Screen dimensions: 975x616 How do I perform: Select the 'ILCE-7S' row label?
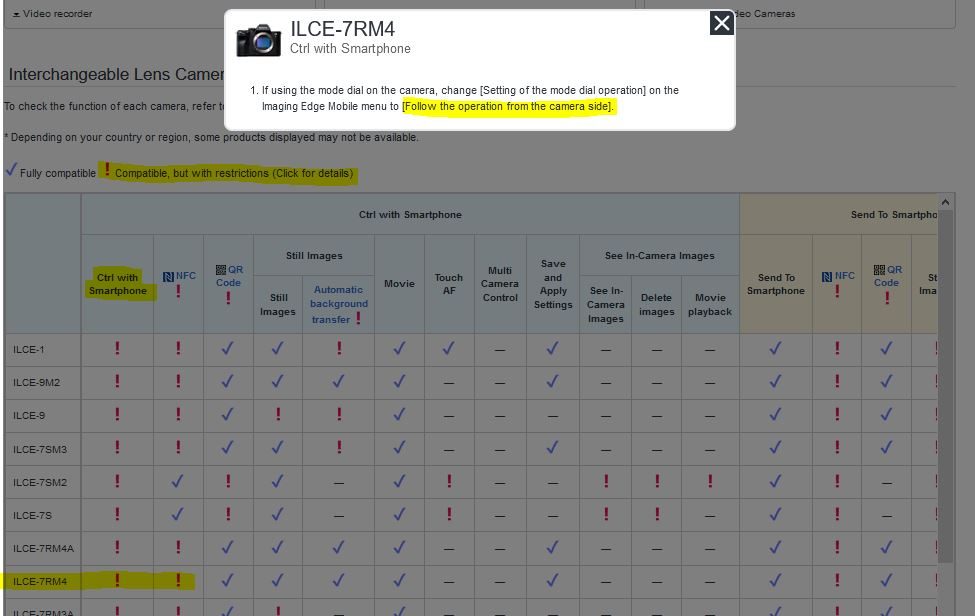tap(32, 515)
